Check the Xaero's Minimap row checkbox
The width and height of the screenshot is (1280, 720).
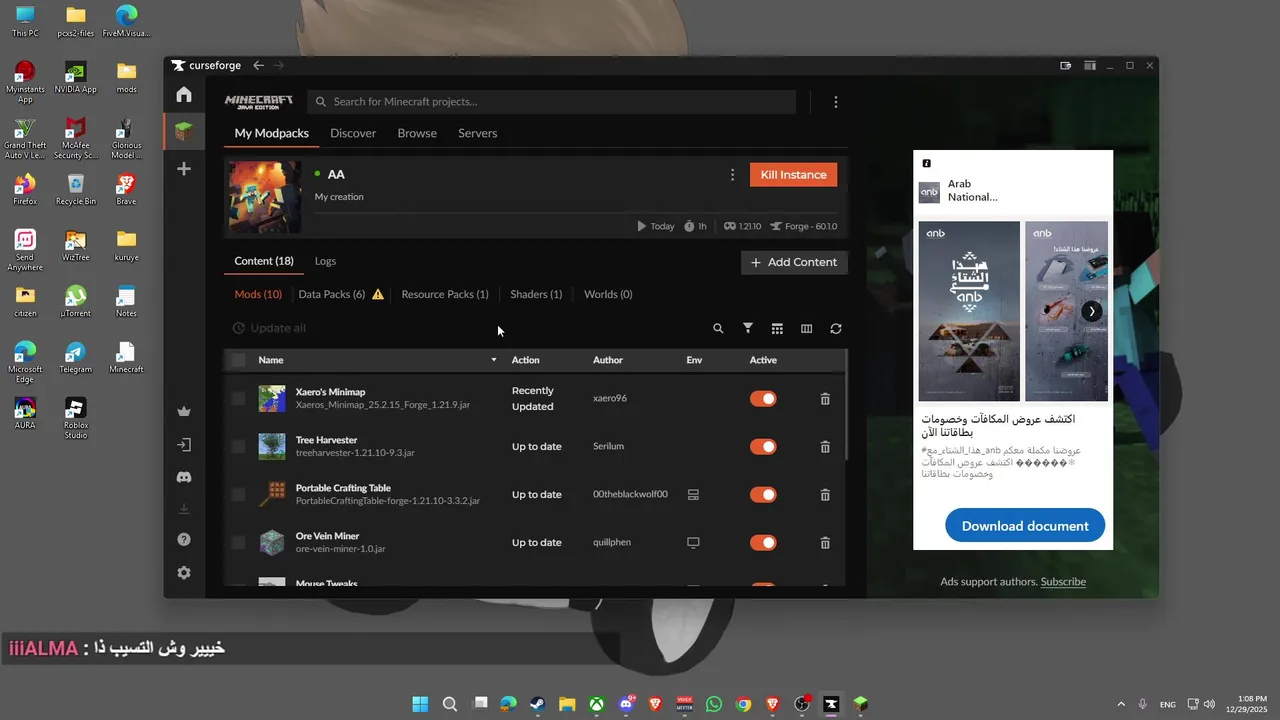point(238,398)
